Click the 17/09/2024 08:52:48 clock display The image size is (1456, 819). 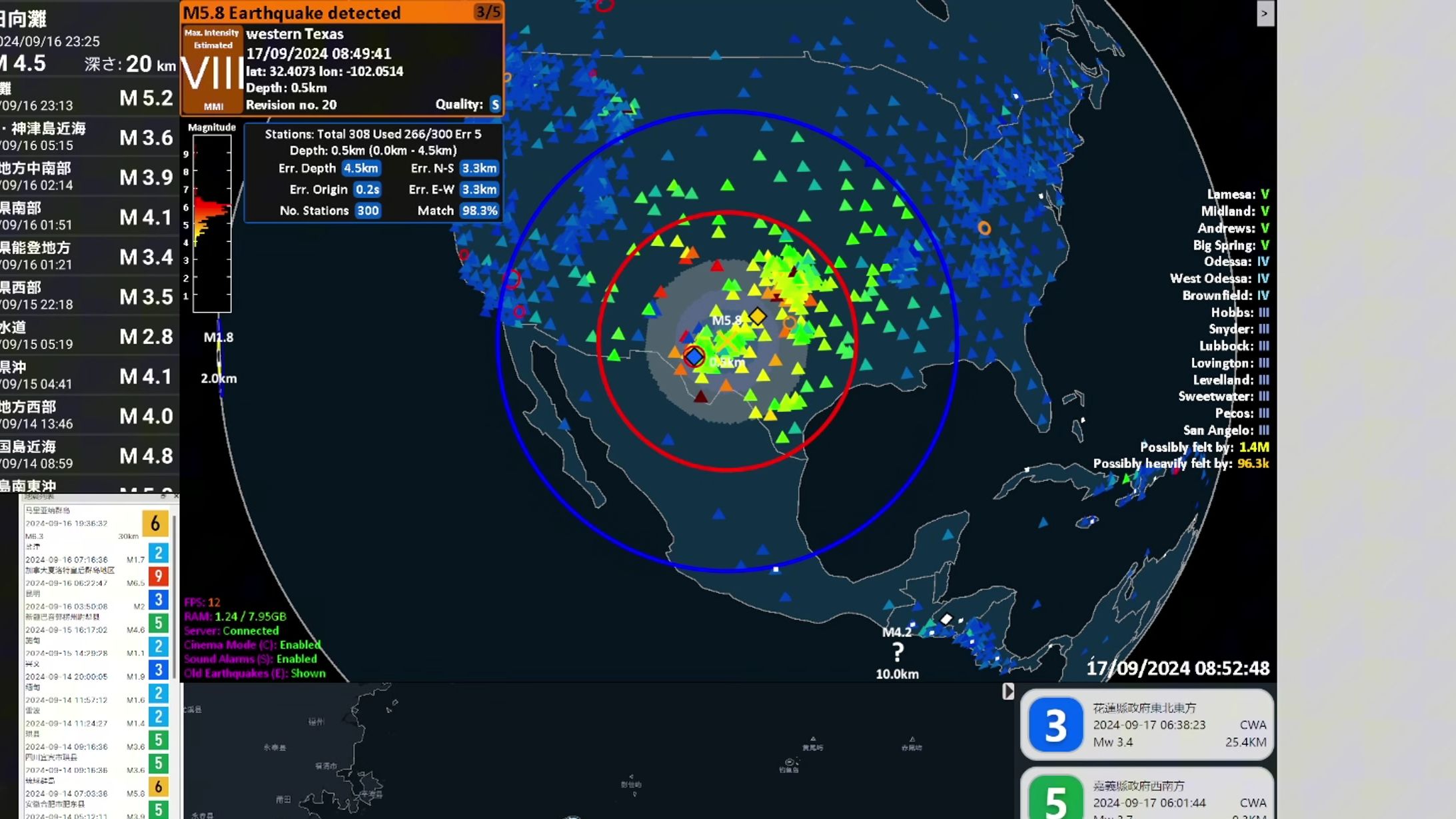pos(1177,668)
